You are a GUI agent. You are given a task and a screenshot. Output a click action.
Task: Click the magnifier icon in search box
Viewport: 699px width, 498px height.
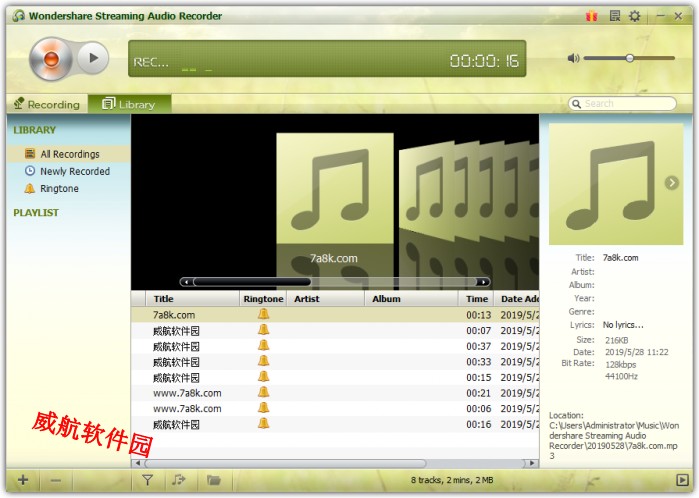(576, 104)
